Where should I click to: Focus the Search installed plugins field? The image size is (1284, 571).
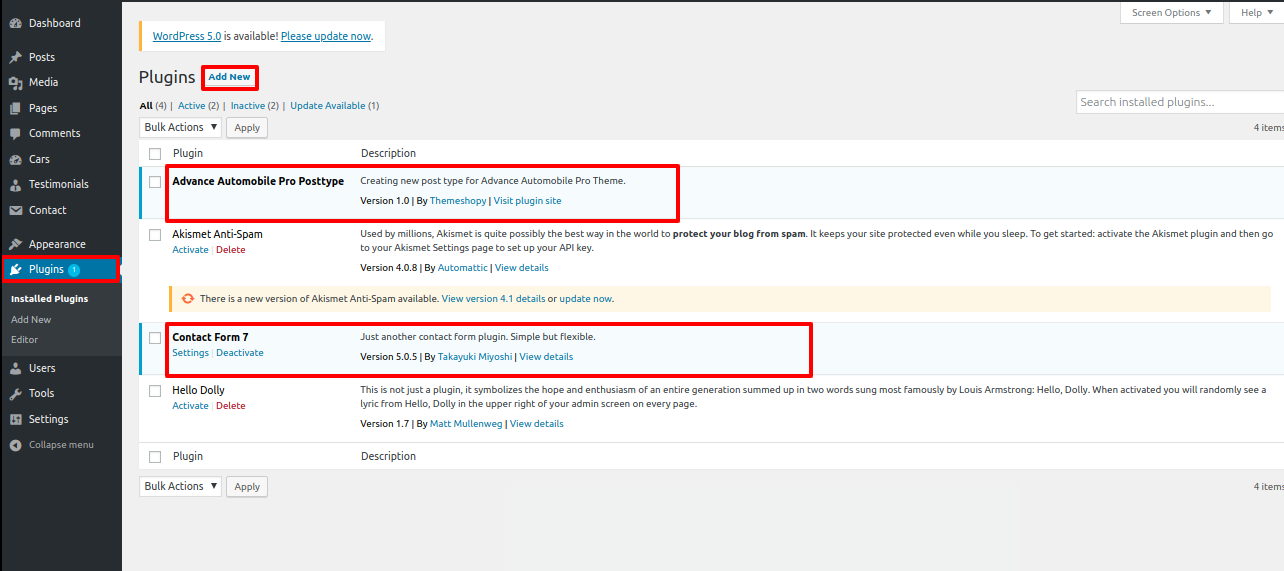(x=1178, y=102)
